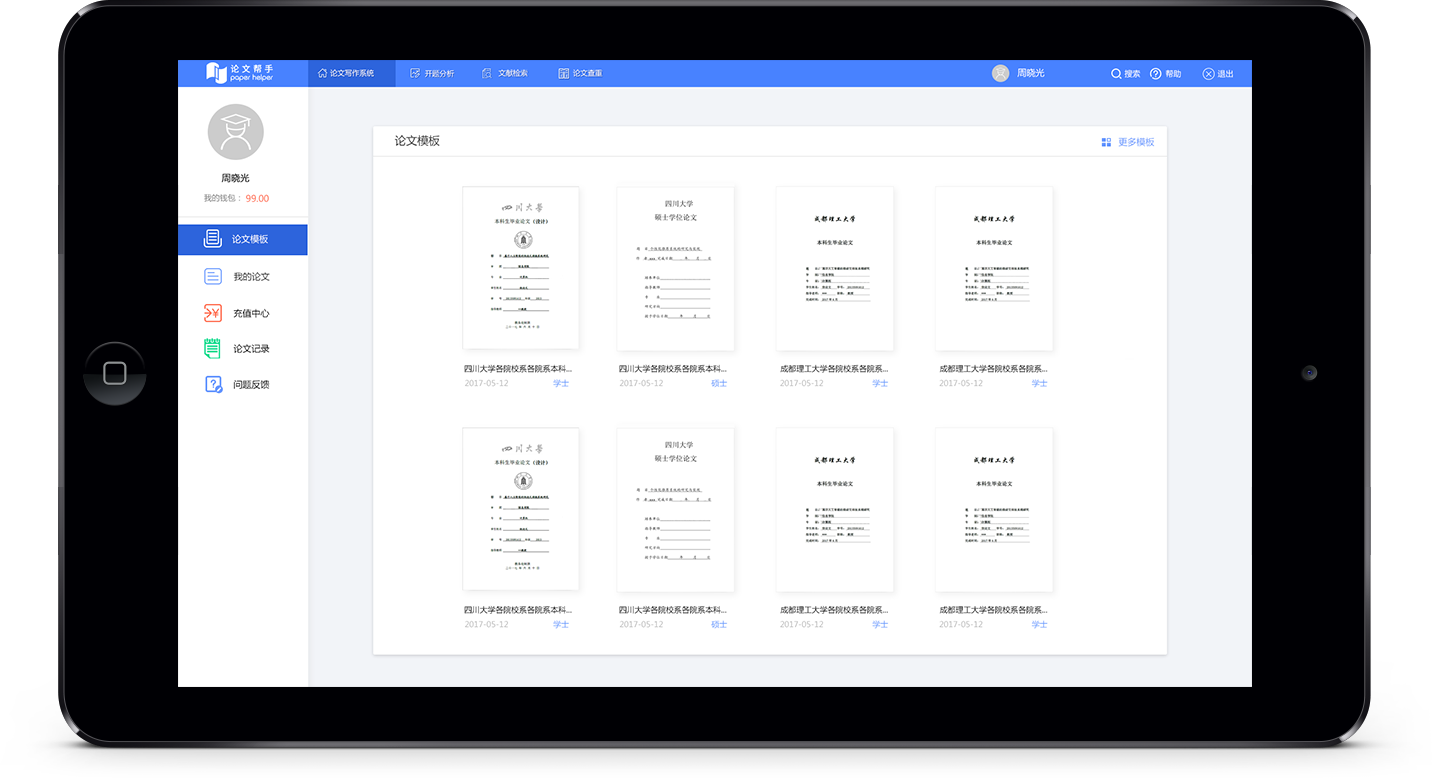Open top-row 四川大学 本科生毕业论文 template thumbnail
1432x778 pixels.
(x=520, y=268)
